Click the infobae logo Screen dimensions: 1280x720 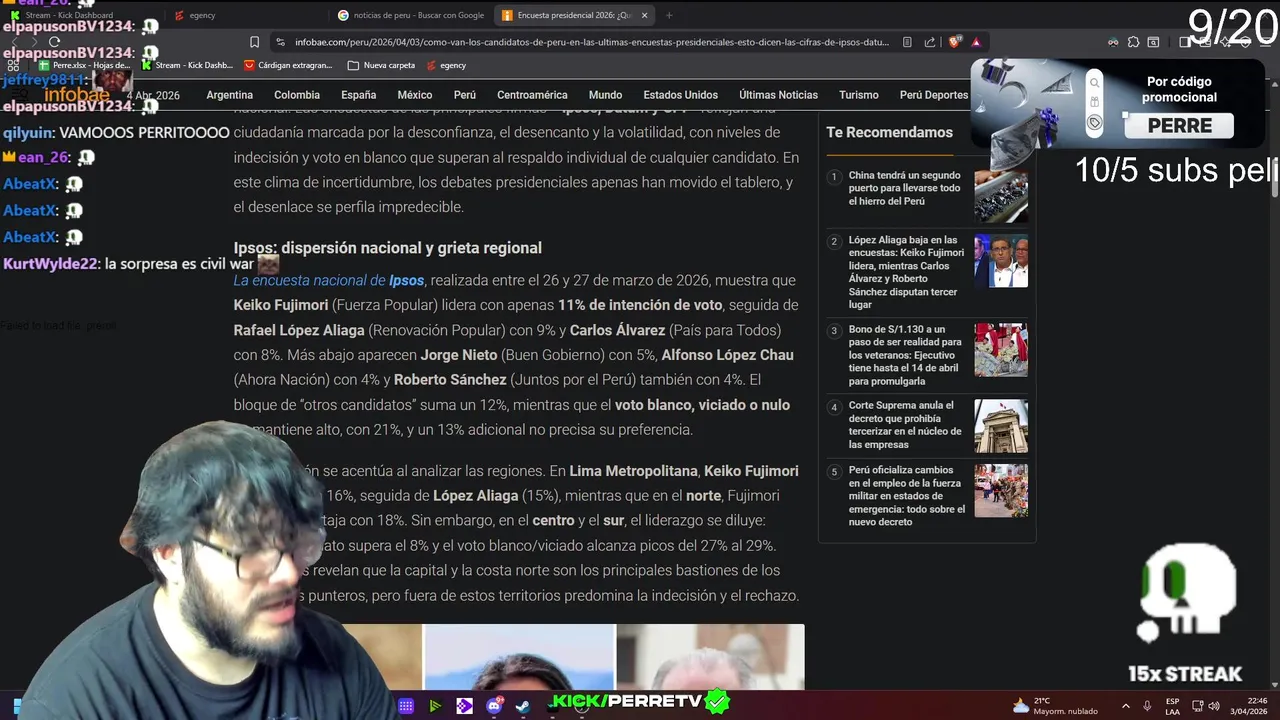tap(76, 95)
